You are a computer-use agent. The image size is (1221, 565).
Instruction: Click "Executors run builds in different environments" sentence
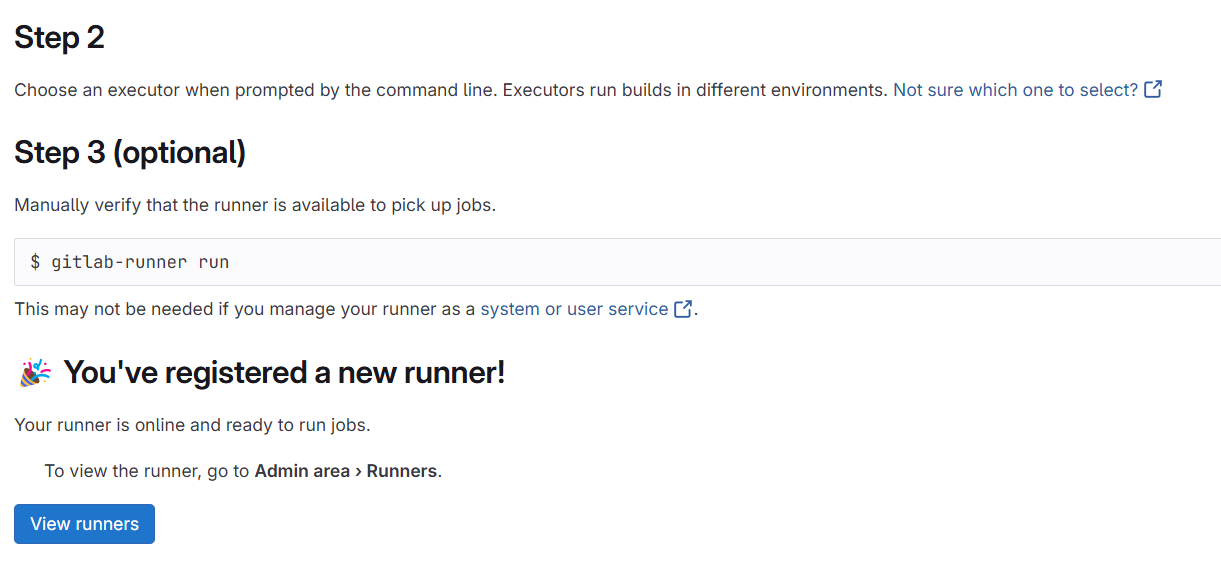(694, 90)
